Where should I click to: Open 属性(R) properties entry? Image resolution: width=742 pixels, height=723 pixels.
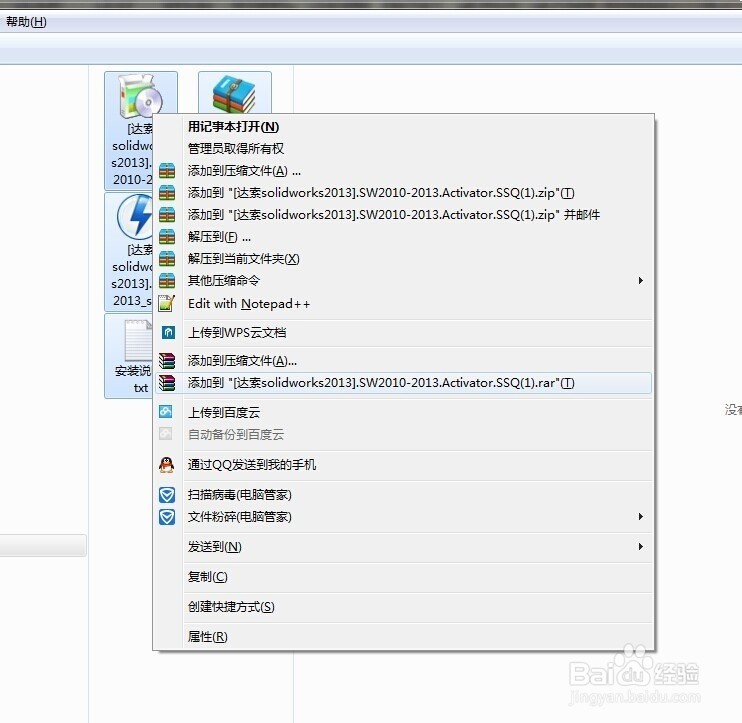click(207, 637)
